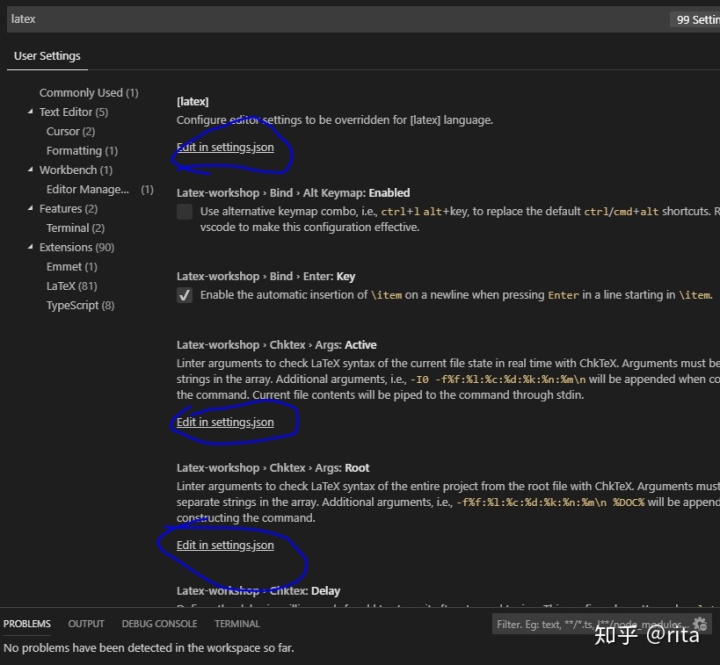720x665 pixels.
Task: Click Edit in settings.json under [latex]
Action: click(225, 147)
